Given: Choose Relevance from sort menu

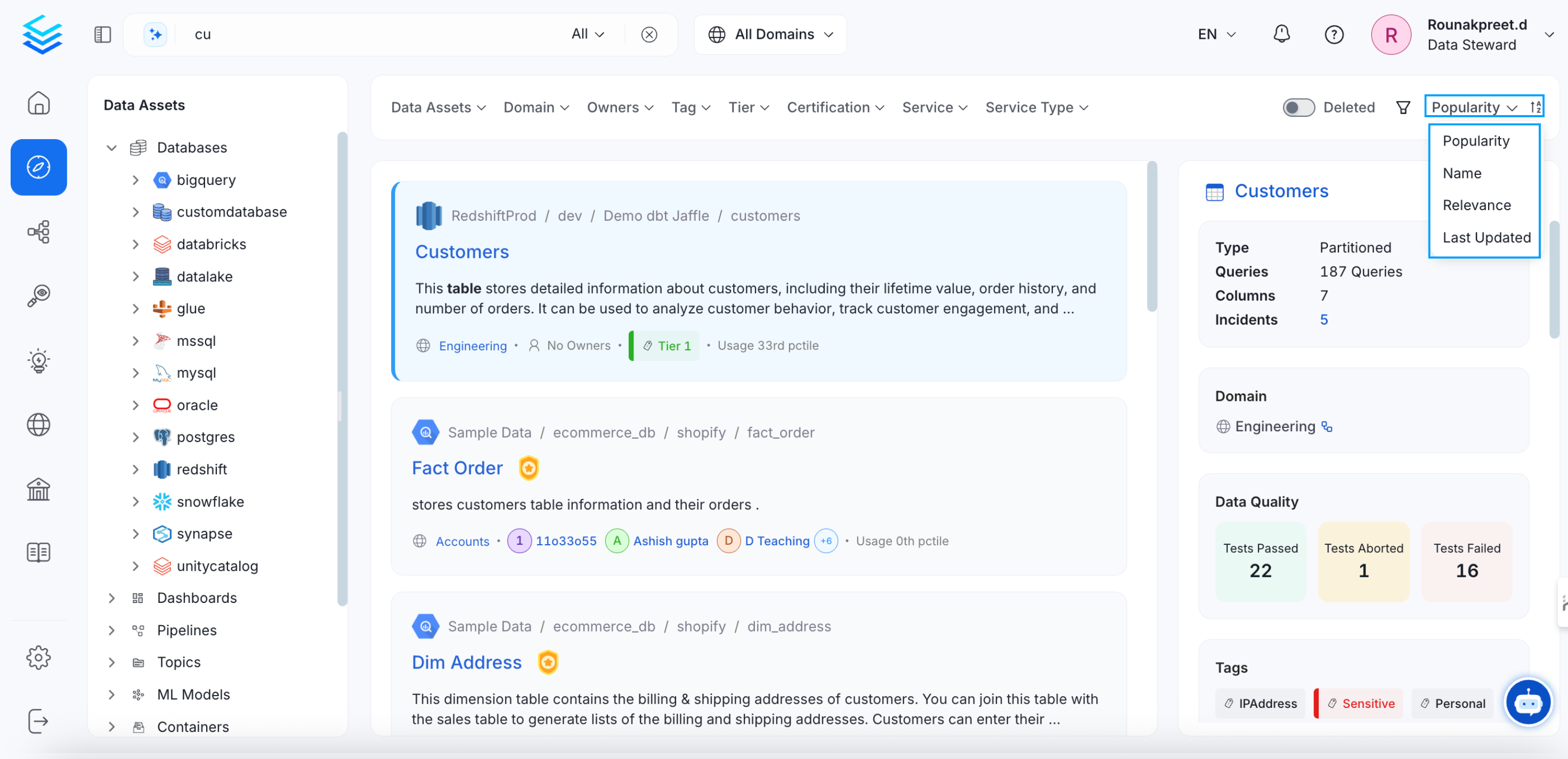Looking at the screenshot, I should 1476,205.
